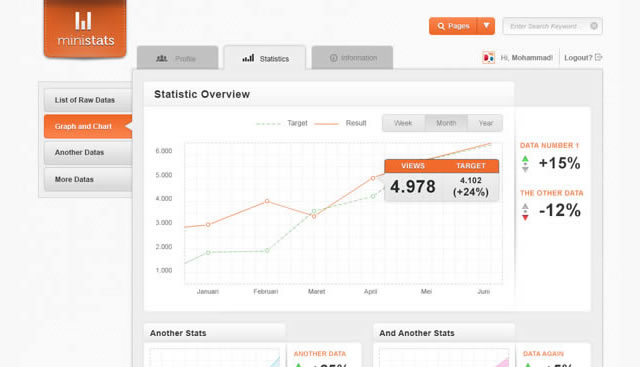Clear the search field with the X icon
This screenshot has width=640, height=367.
(x=594, y=26)
